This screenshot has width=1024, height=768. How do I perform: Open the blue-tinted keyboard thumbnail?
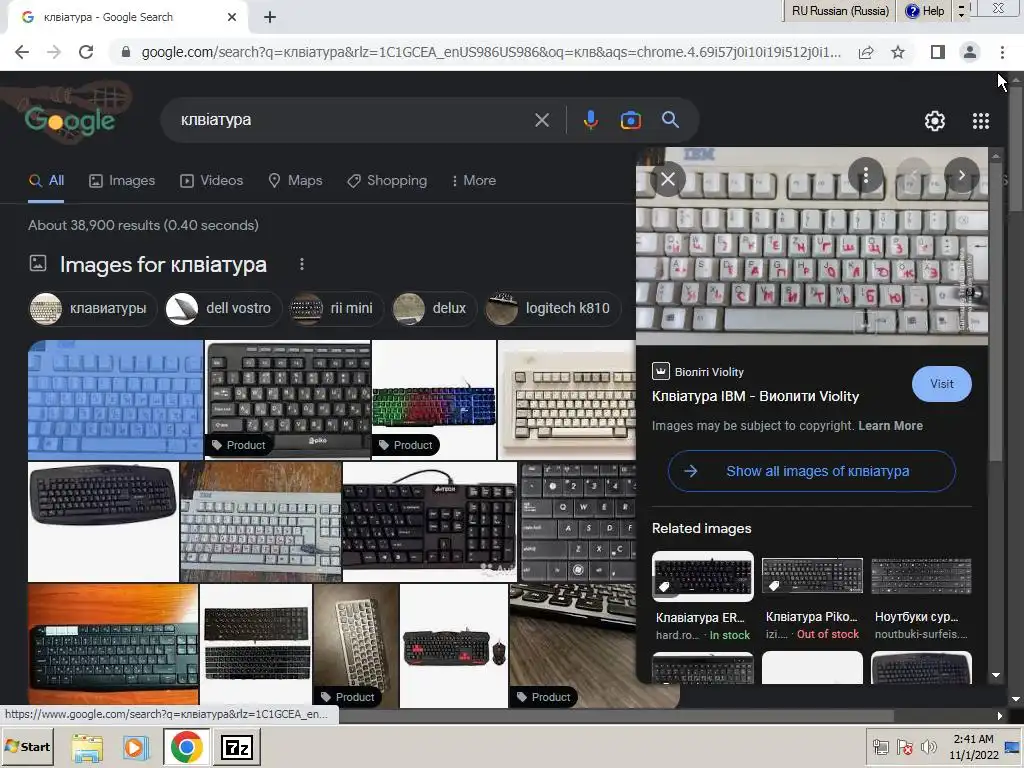(x=116, y=400)
